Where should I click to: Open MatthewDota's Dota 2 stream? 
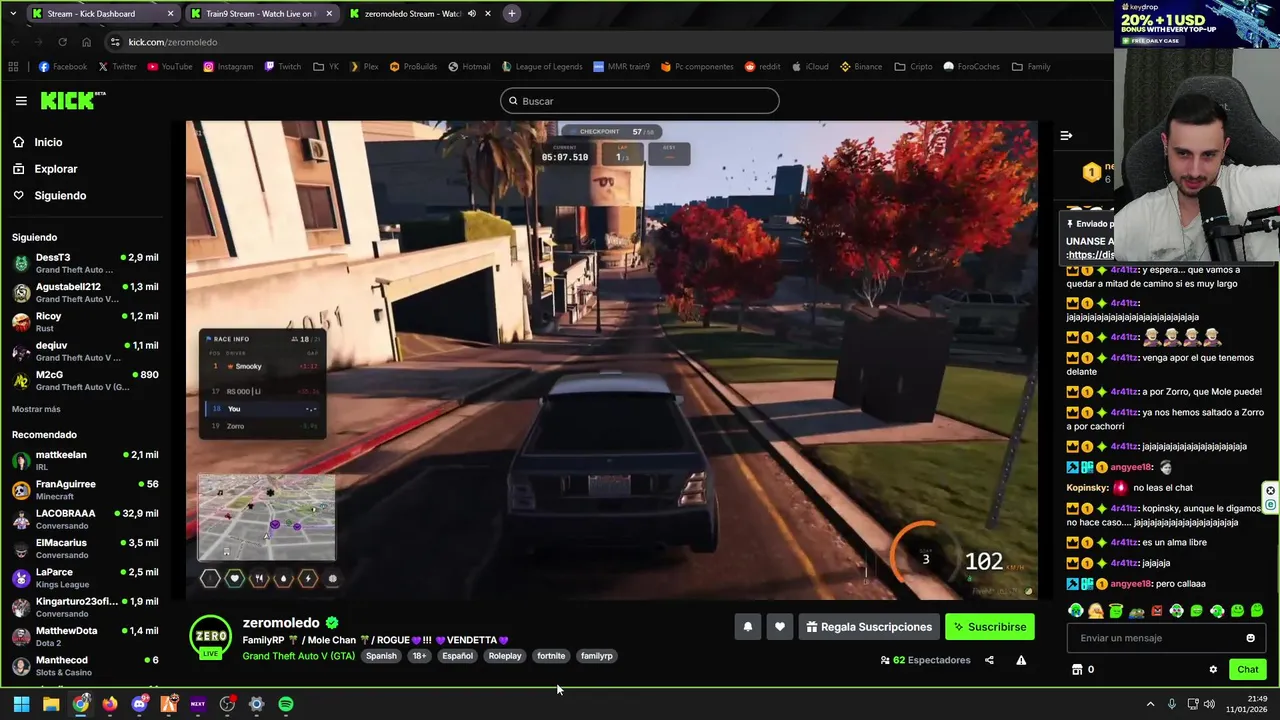tap(85, 636)
